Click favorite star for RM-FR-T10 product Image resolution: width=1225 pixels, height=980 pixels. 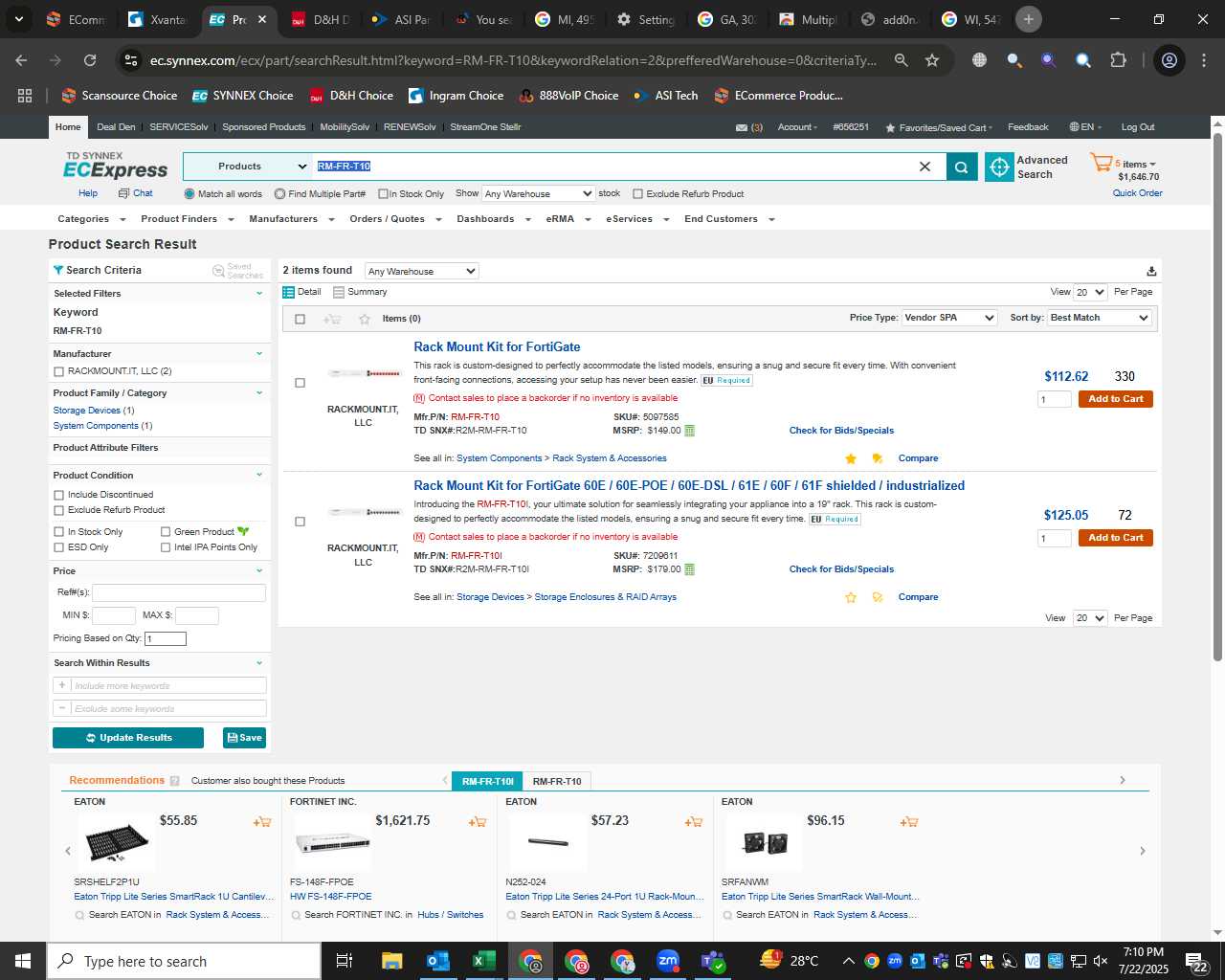coord(851,458)
